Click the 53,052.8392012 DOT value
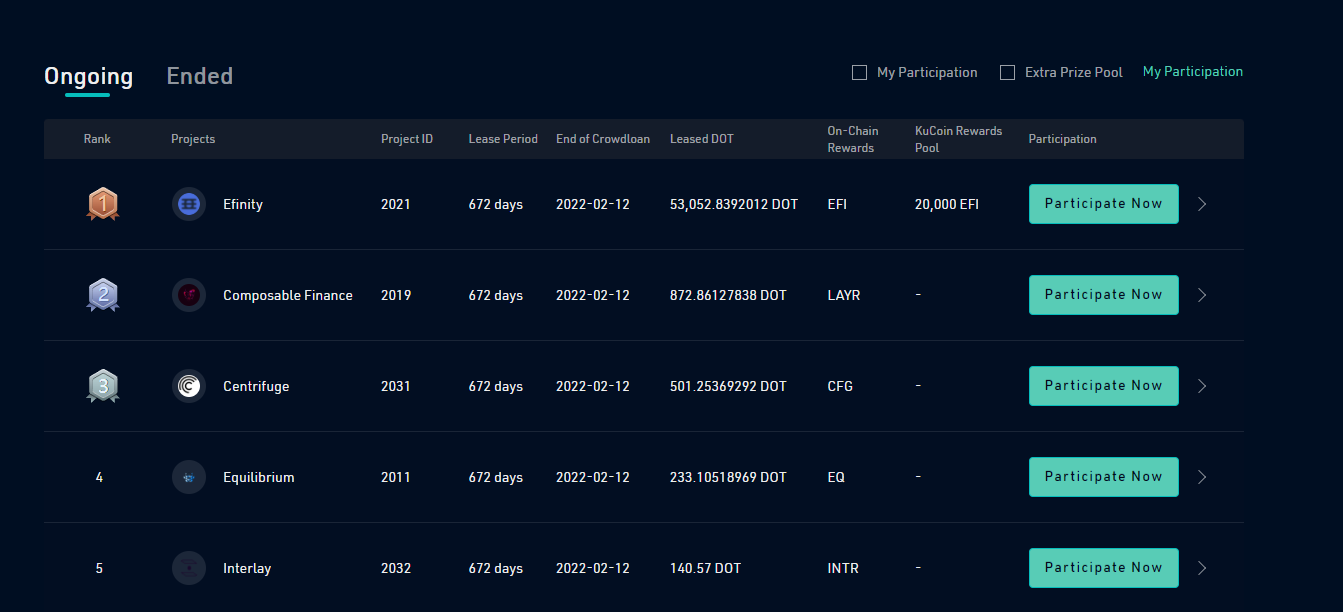Image resolution: width=1343 pixels, height=612 pixels. click(x=734, y=204)
